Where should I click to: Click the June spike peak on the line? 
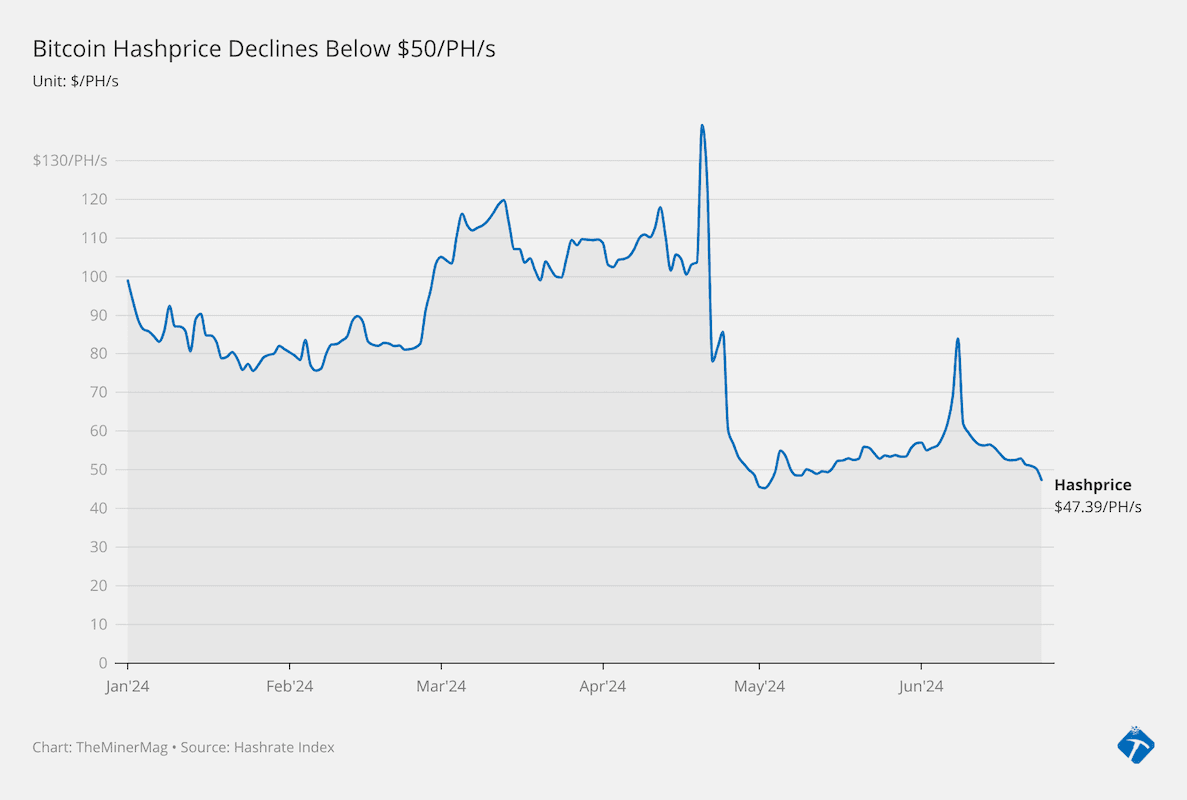coord(958,339)
